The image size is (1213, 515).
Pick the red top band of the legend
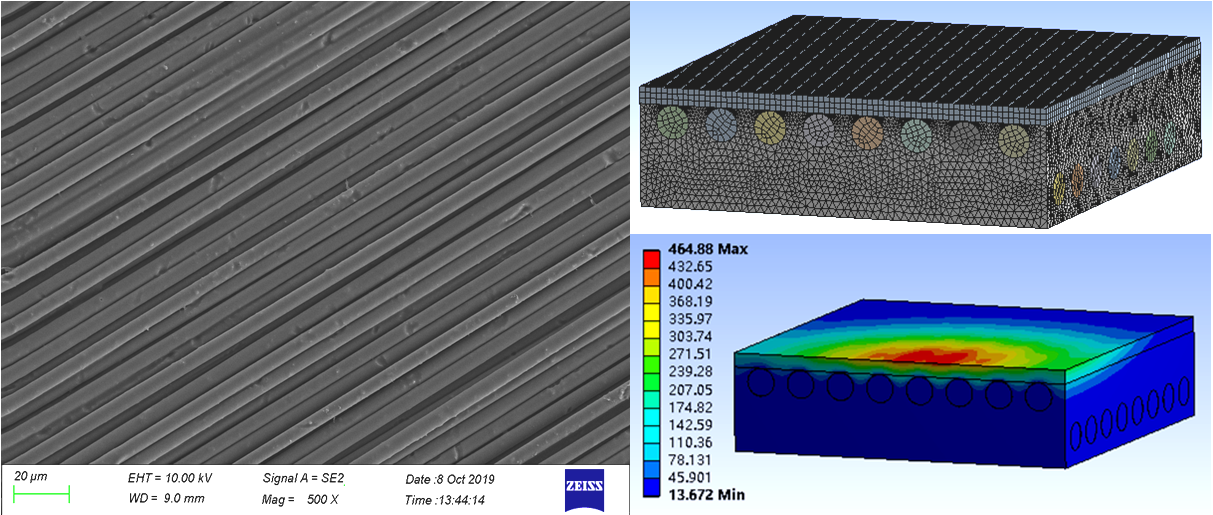click(x=652, y=258)
